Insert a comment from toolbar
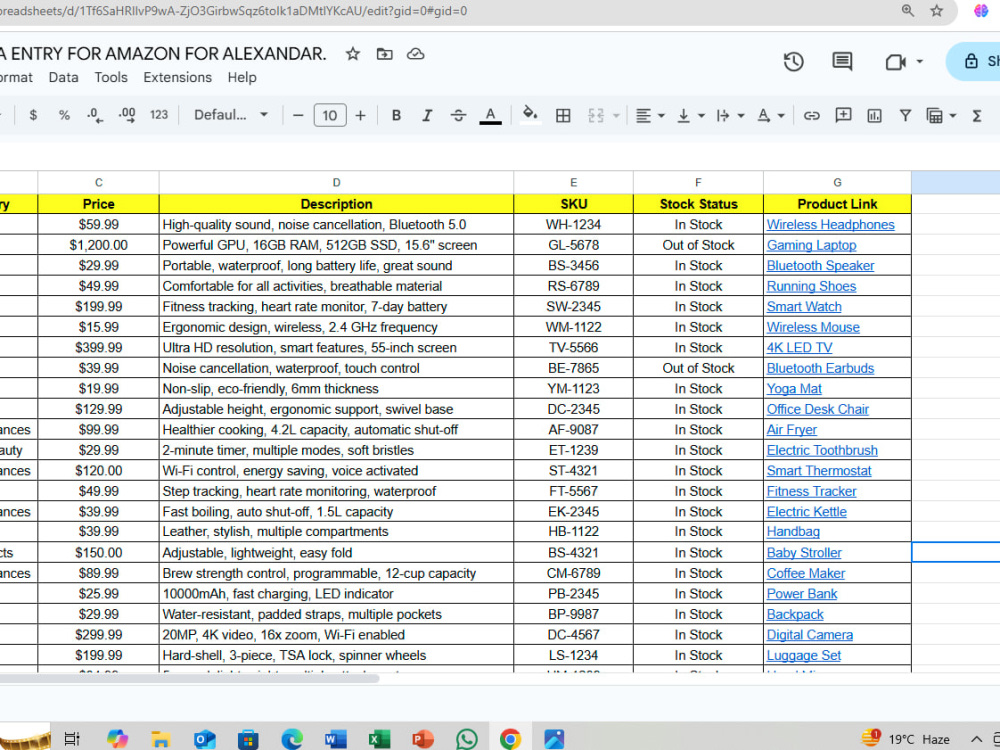The width and height of the screenshot is (1000, 750). pos(843,115)
